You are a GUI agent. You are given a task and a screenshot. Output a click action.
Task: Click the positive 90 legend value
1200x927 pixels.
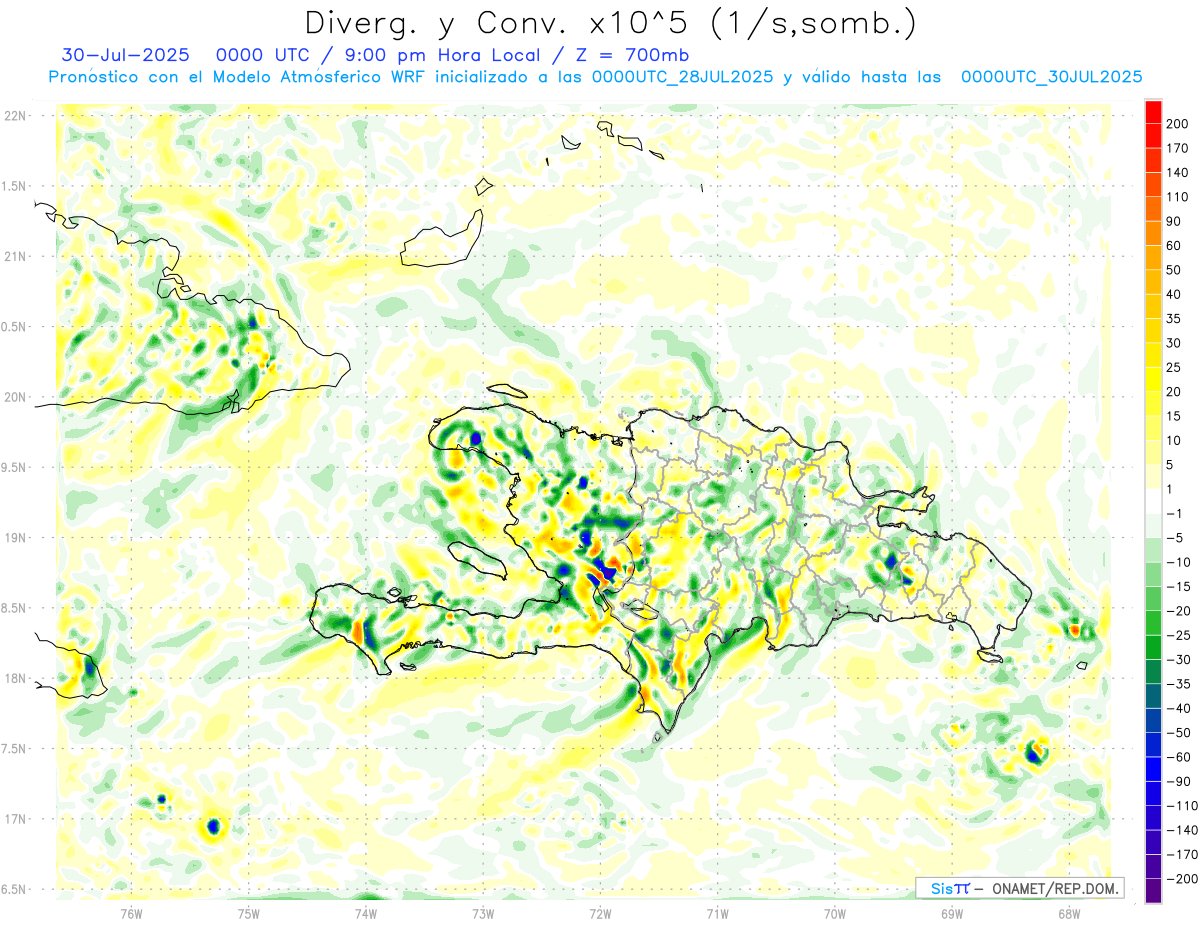[1174, 221]
